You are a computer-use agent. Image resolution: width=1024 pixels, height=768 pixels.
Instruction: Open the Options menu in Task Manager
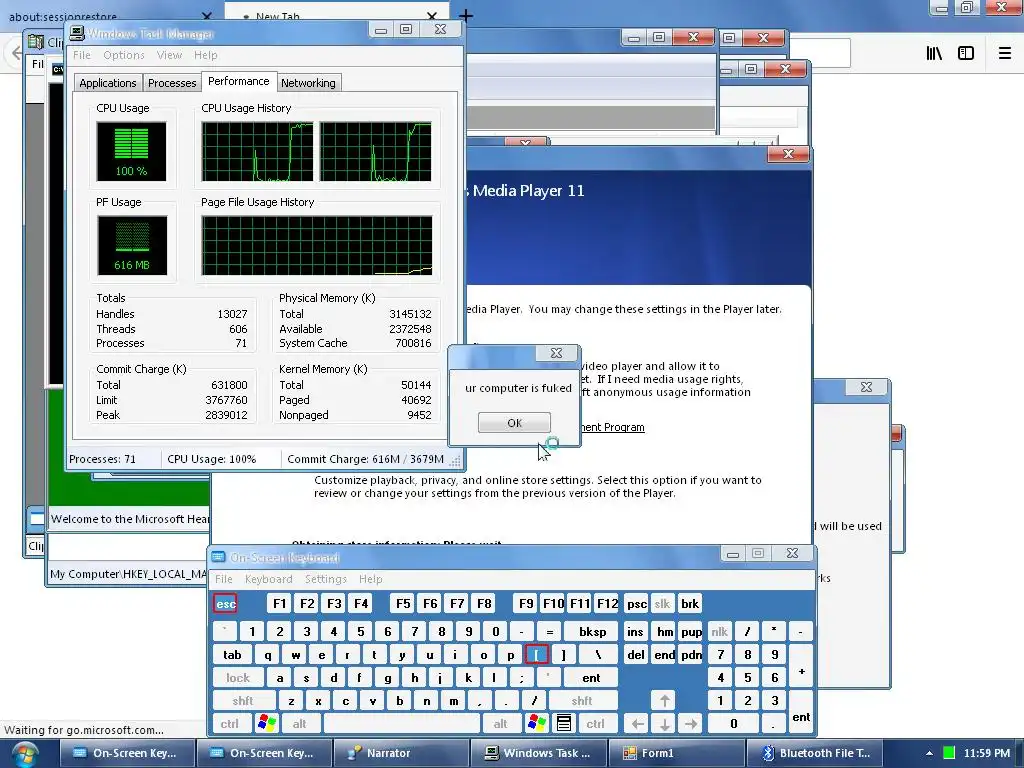click(x=123, y=55)
